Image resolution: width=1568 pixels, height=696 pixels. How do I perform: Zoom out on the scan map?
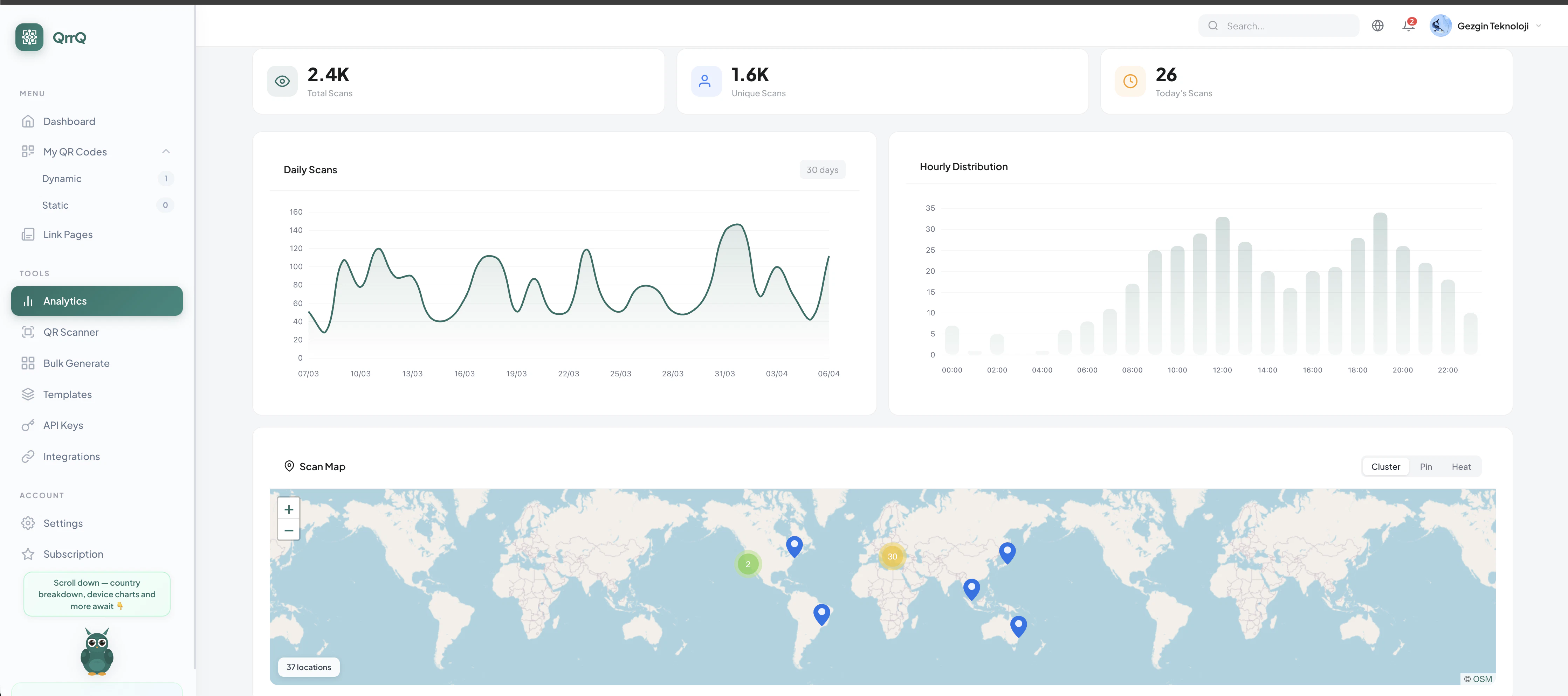pos(289,530)
